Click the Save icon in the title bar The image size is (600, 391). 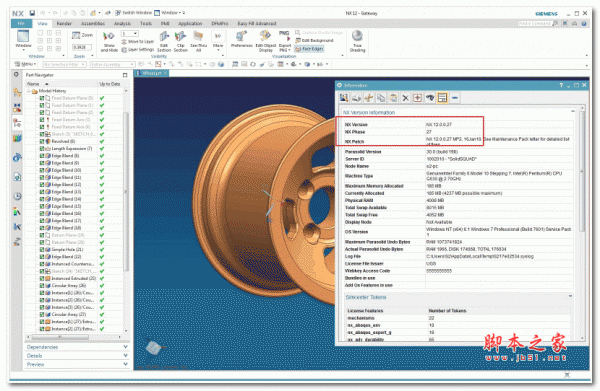click(32, 13)
